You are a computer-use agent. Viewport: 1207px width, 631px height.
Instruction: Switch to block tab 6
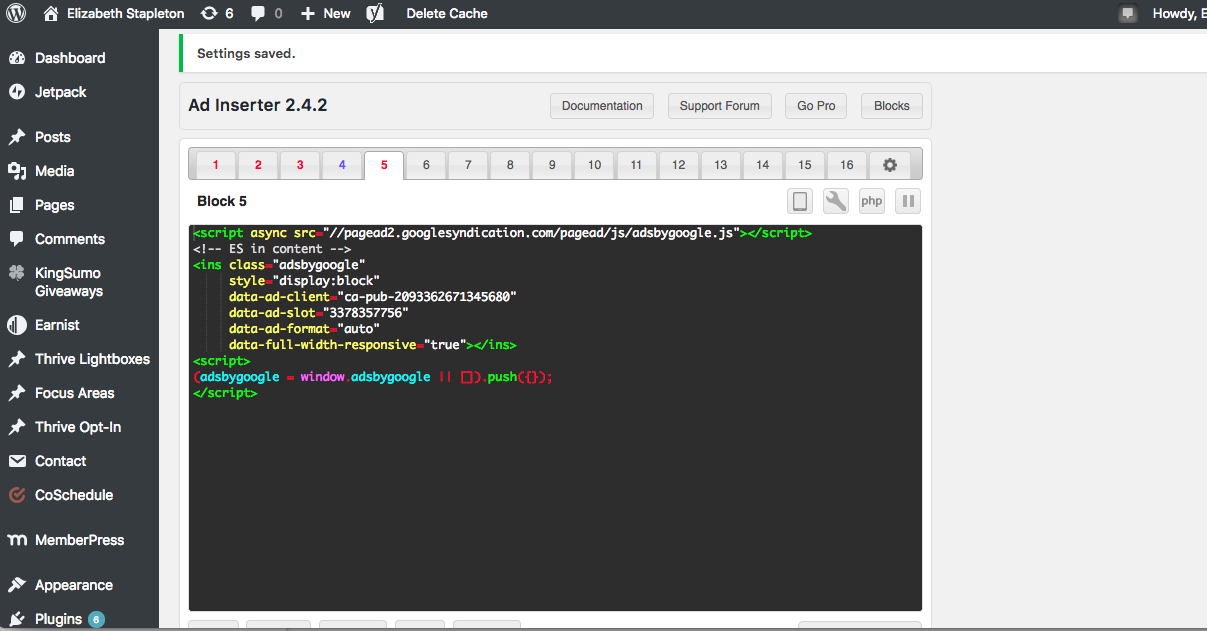[x=426, y=165]
